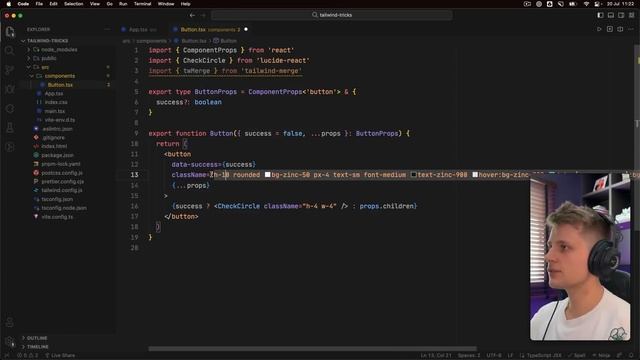Open the Selection menu in menu bar
This screenshot has height=360, width=640.
click(73, 4)
